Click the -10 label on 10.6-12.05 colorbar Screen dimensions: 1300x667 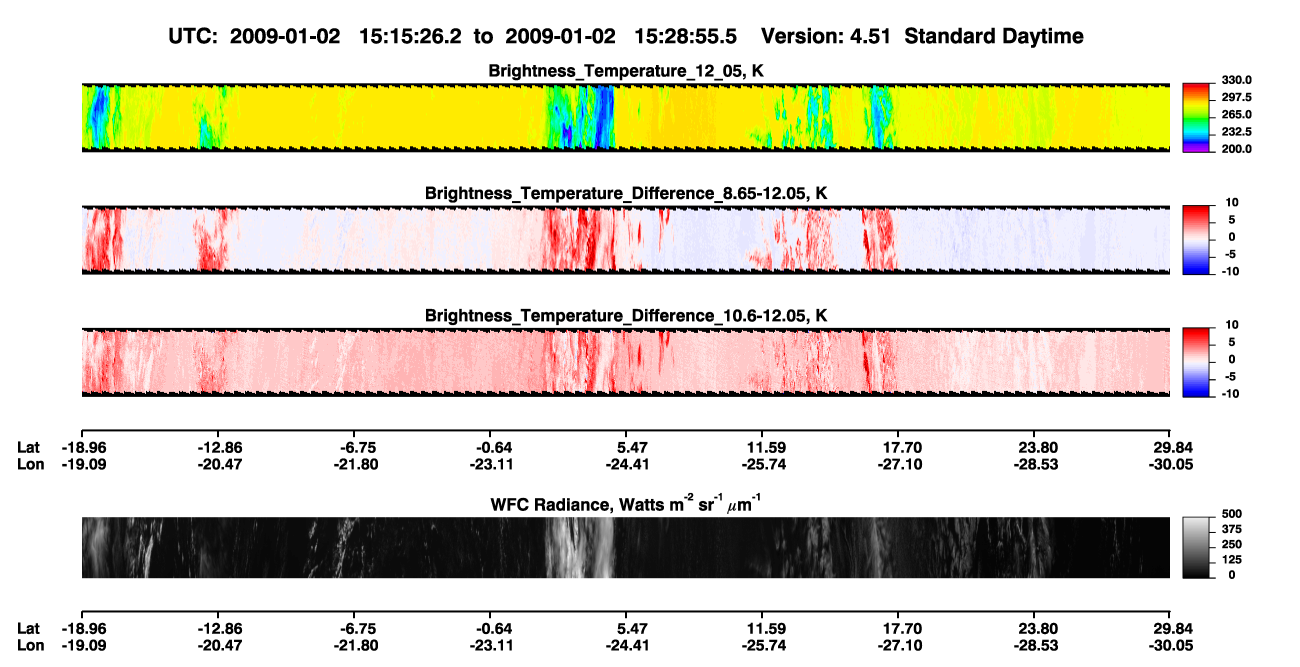point(1231,393)
